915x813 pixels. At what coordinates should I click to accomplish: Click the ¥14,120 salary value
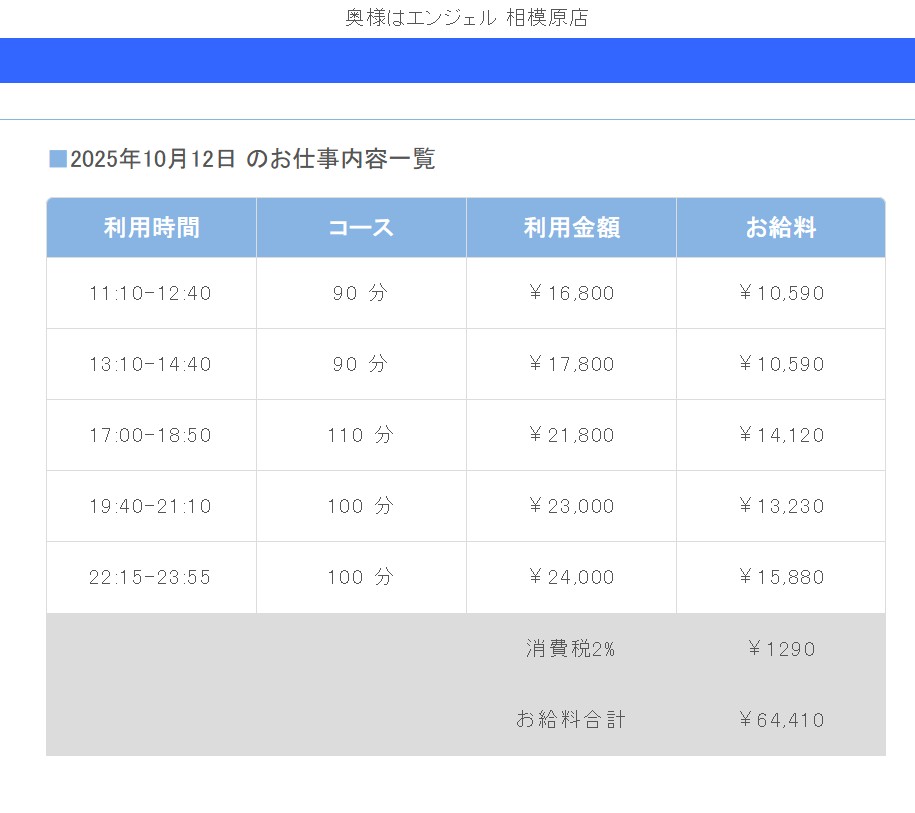[781, 436]
